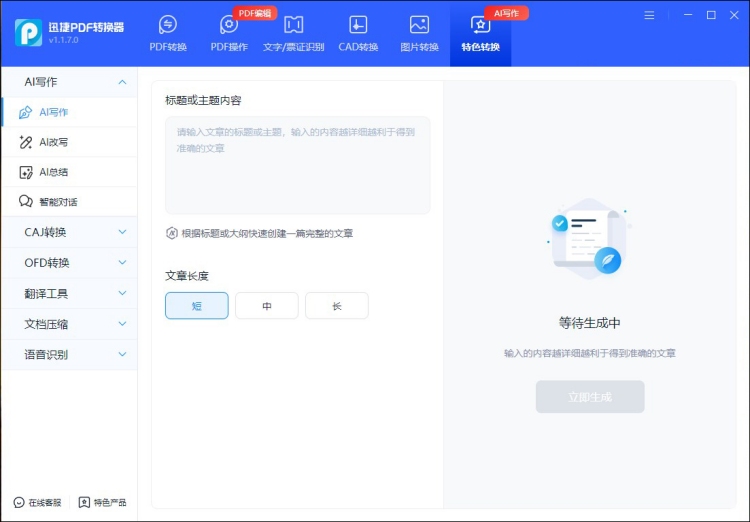Click the AI总结 summary icon
750x522 pixels.
(x=25, y=172)
